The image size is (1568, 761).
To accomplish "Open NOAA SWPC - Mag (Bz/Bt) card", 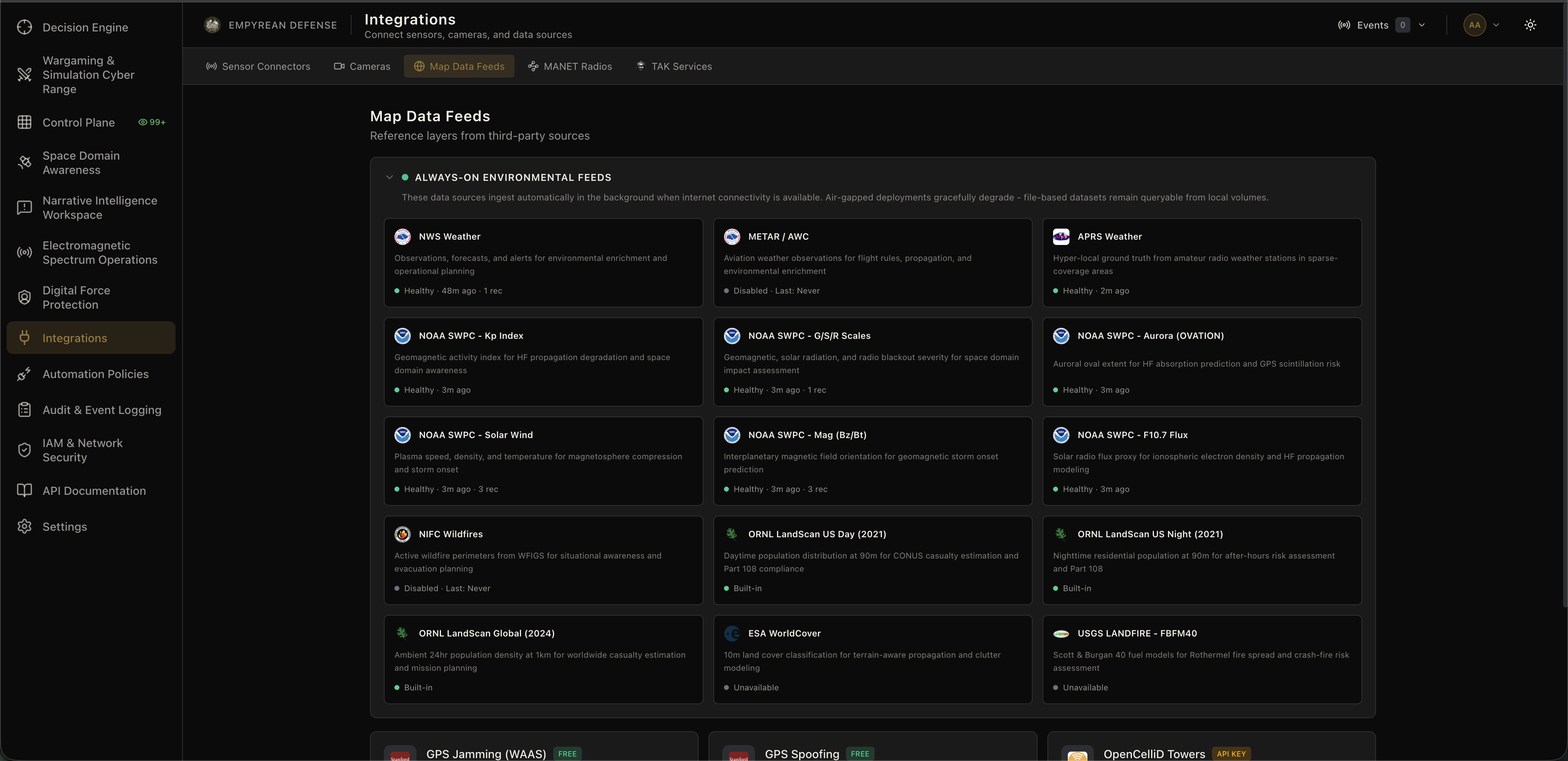I will coord(873,461).
